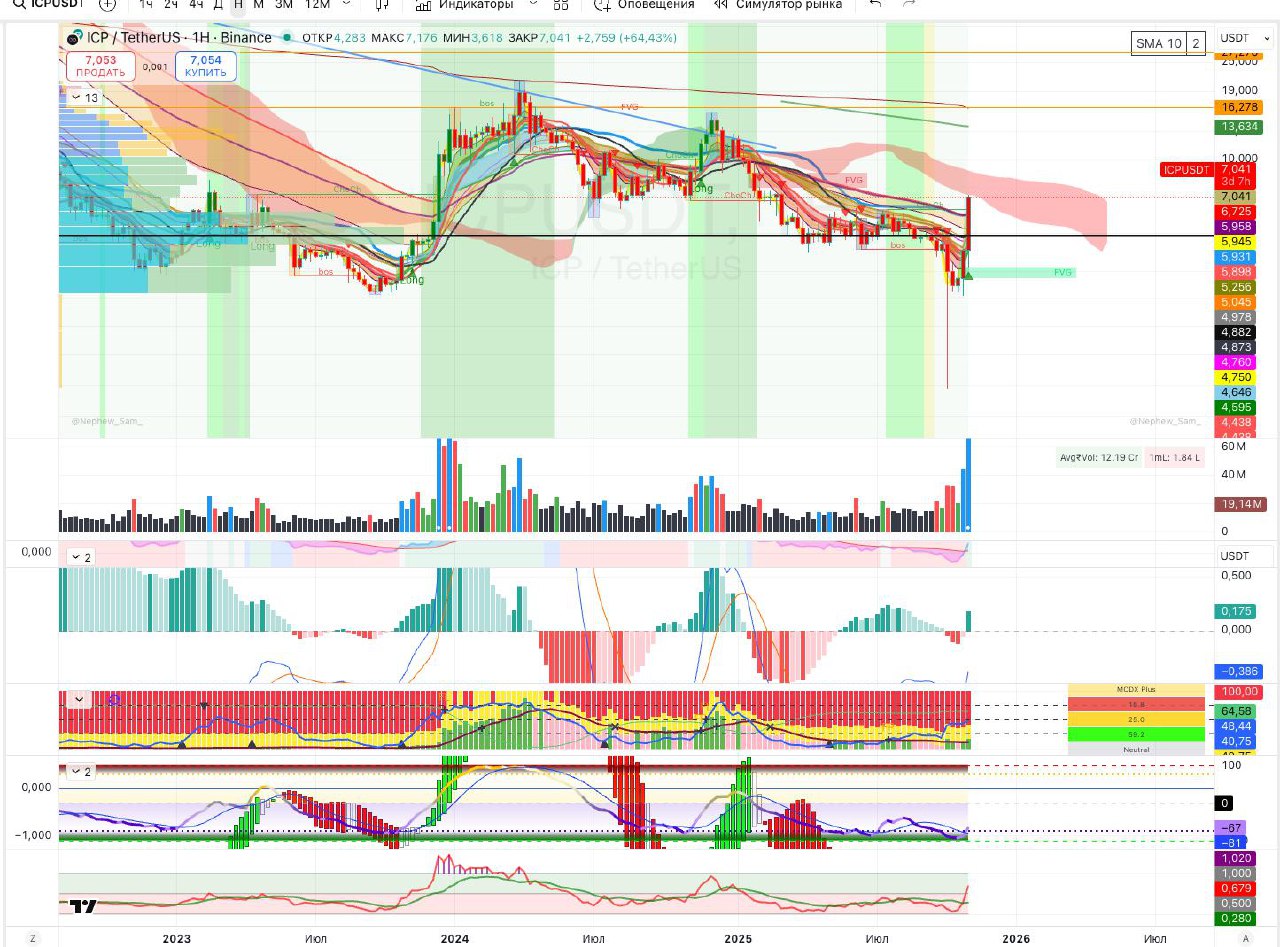Select the 4ч timeframe
This screenshot has height=947, width=1280.
click(196, 4)
